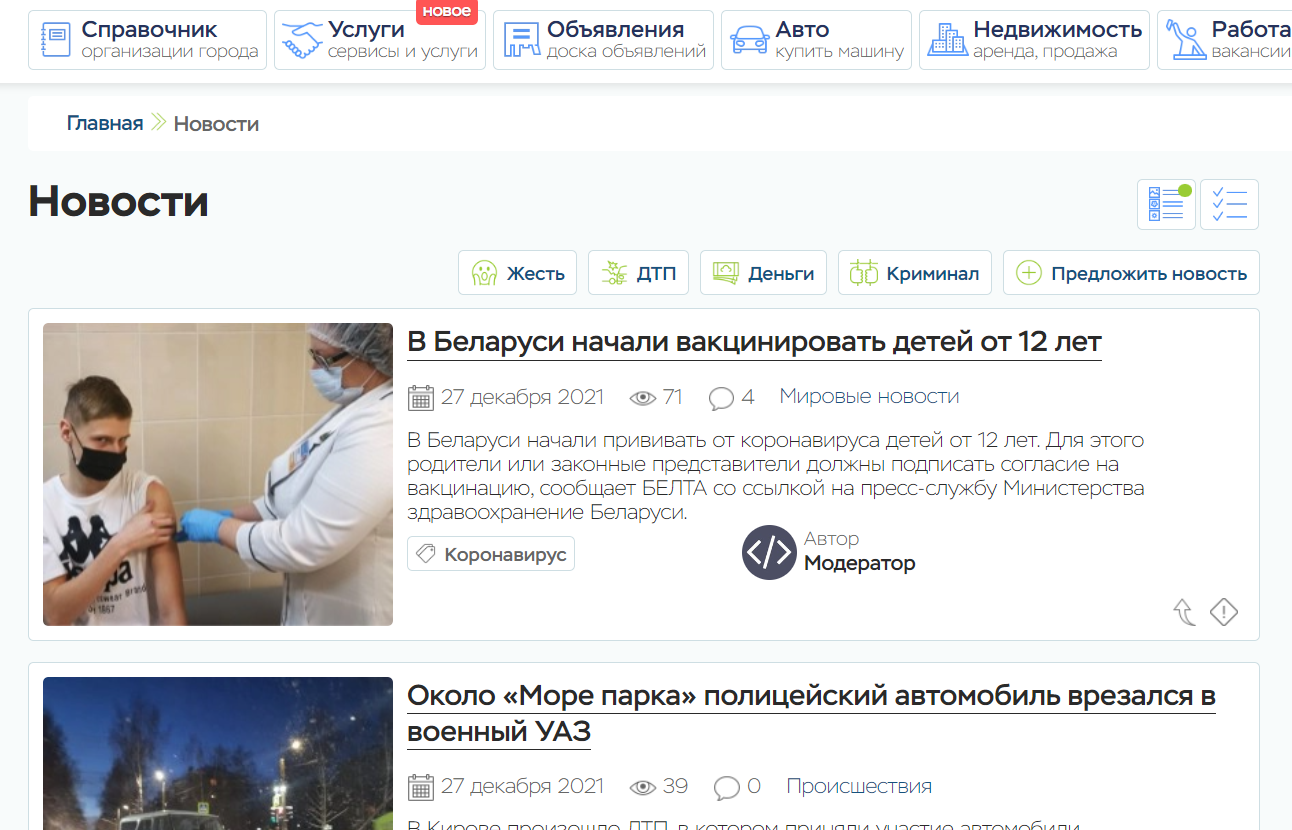The height and width of the screenshot is (830, 1292).
Task: Report first article via warning icon
Action: click(x=1224, y=612)
